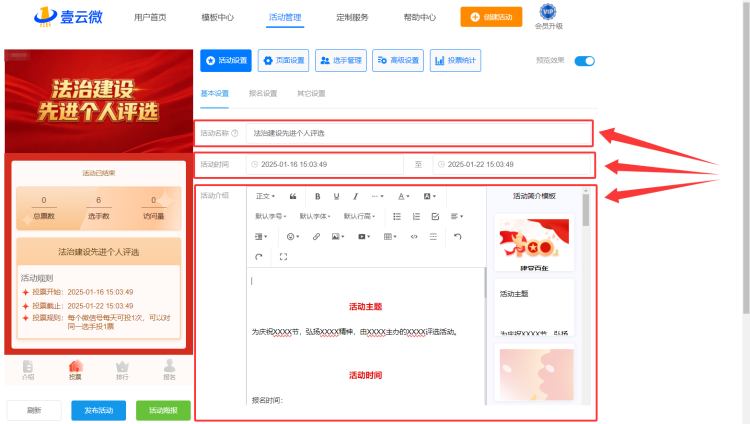
Task: Go to 活动管理 in top navigation
Action: (x=285, y=17)
